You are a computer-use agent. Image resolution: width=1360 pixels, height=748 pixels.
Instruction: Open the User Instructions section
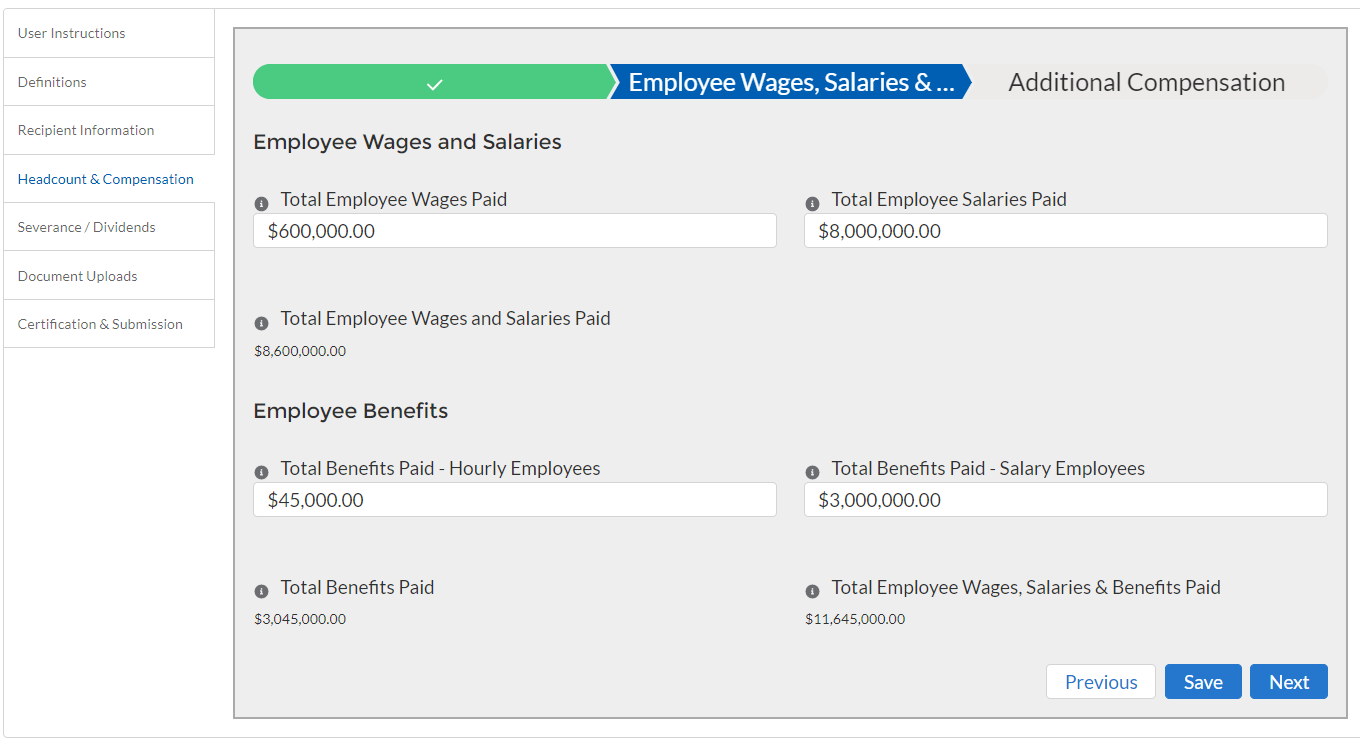pos(72,33)
